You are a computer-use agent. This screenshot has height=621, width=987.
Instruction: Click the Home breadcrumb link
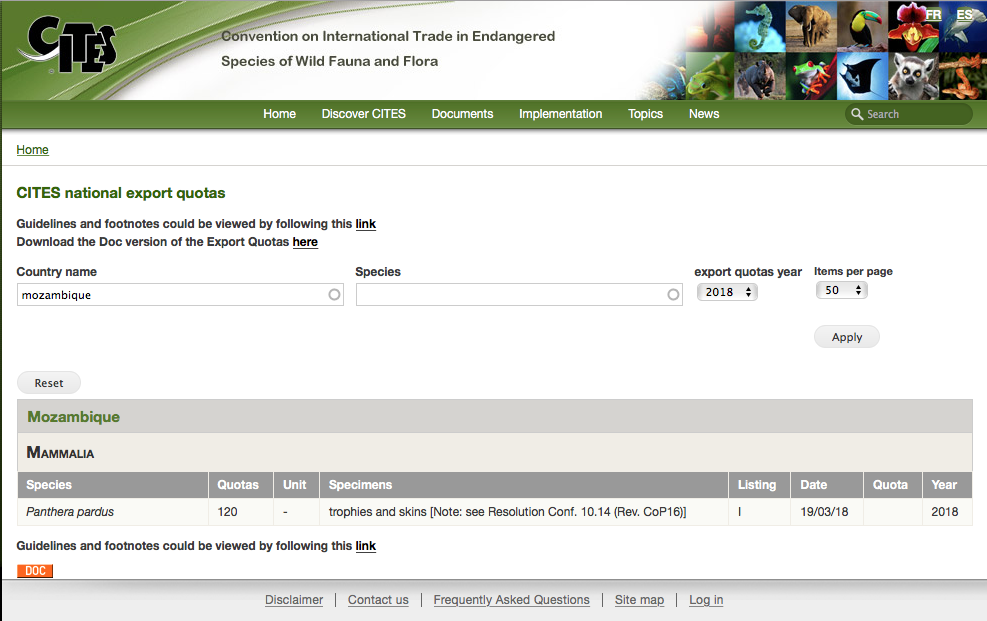pos(32,150)
